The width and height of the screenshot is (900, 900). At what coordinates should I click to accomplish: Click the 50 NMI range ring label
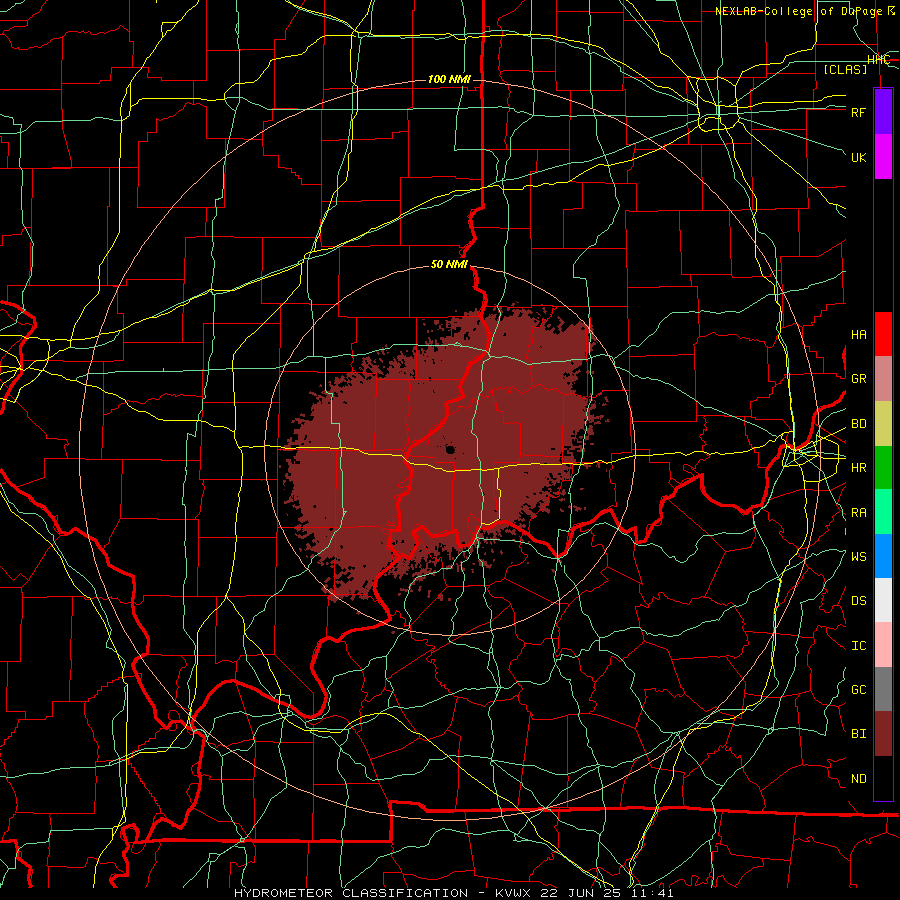click(449, 265)
